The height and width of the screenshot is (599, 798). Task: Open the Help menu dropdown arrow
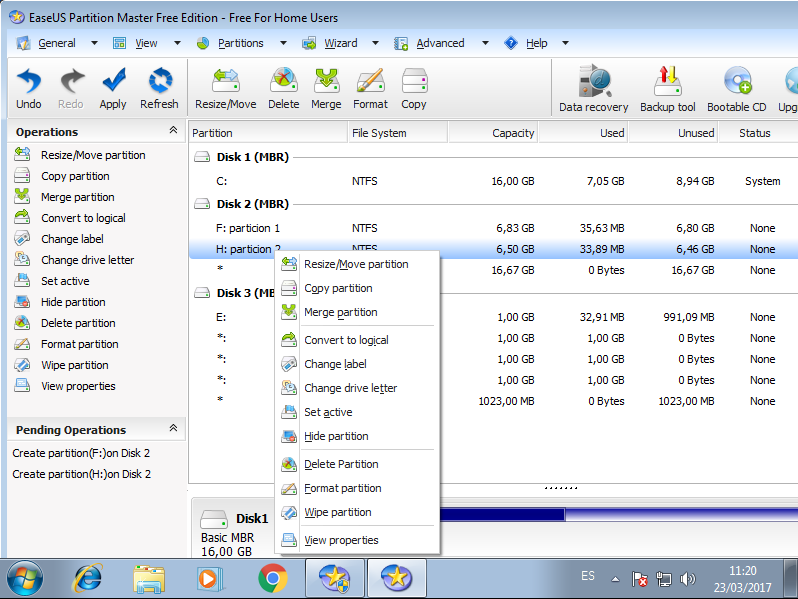565,43
